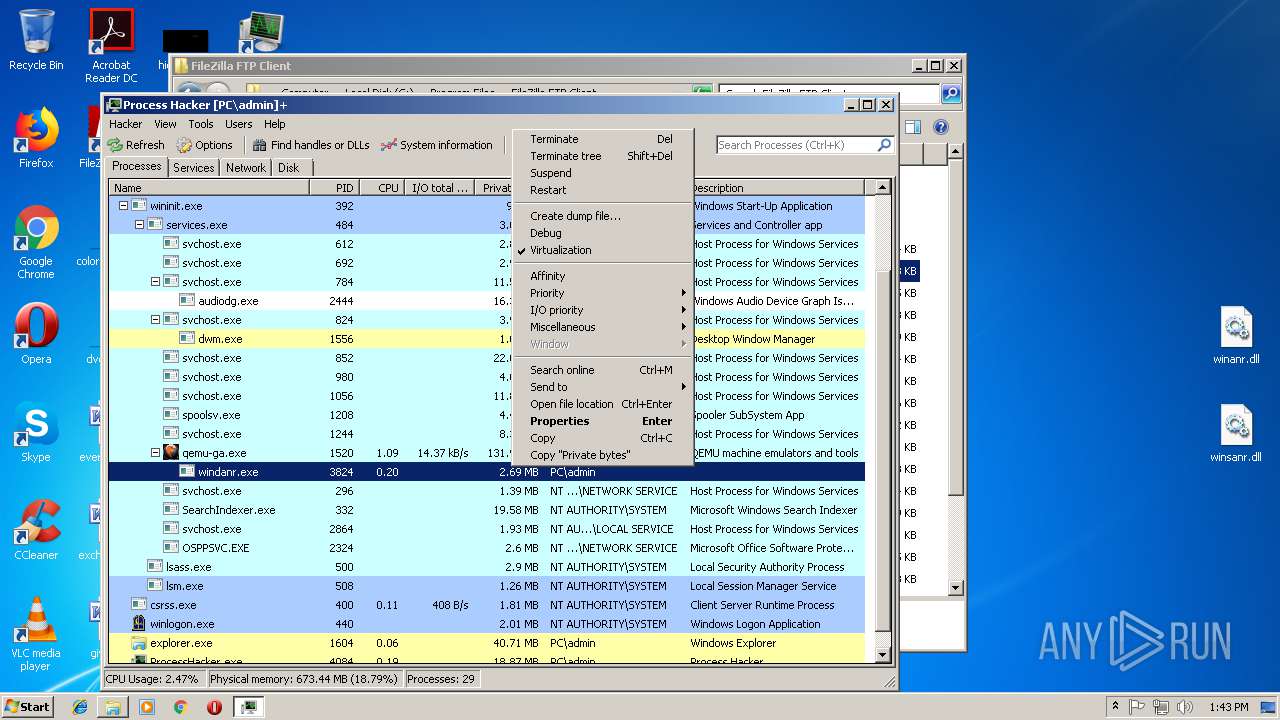Image resolution: width=1280 pixels, height=720 pixels.
Task: Choose Terminate tree menu entry
Action: coord(602,156)
